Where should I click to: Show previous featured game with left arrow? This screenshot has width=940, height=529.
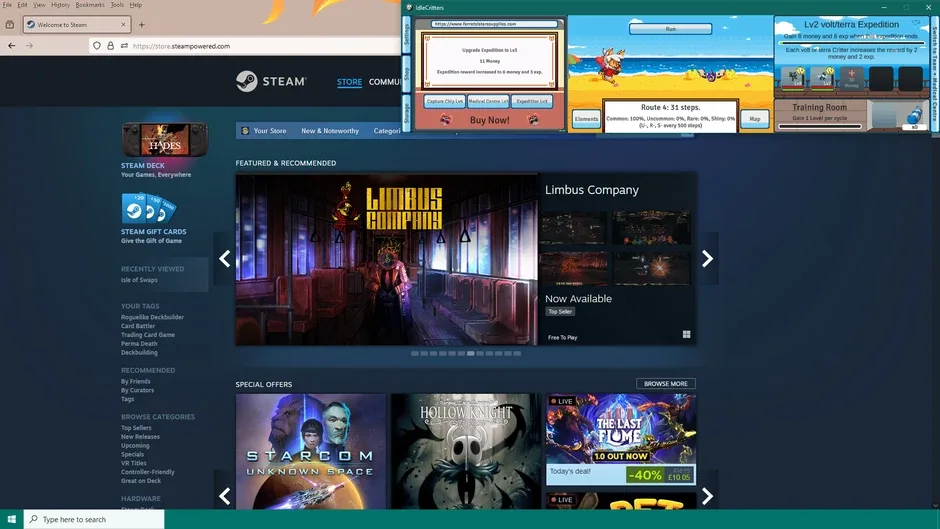[x=224, y=259]
